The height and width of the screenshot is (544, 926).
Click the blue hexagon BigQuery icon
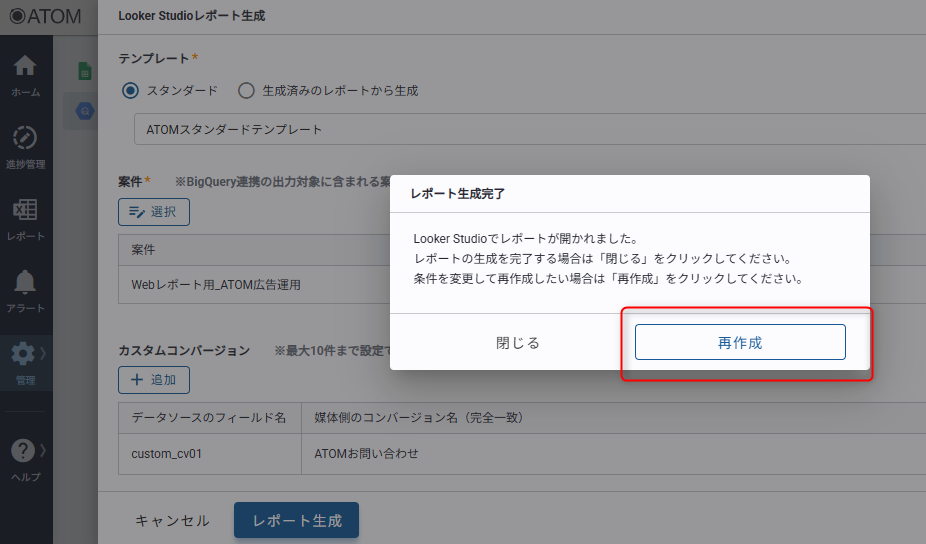[86, 111]
